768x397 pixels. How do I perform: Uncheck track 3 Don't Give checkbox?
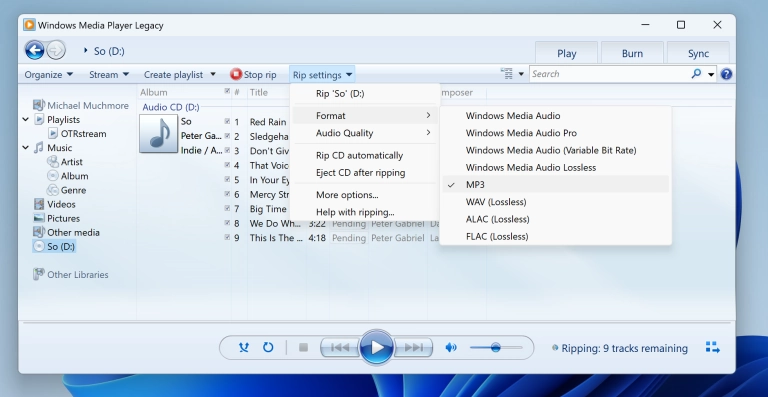coord(227,150)
